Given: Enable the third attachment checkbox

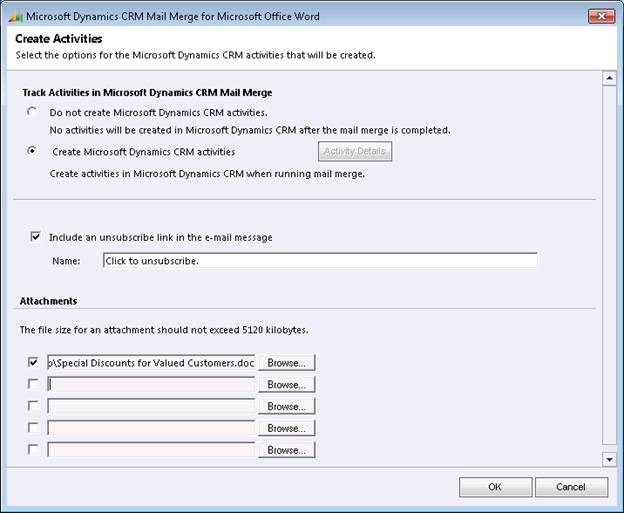Looking at the screenshot, I should 33,406.
